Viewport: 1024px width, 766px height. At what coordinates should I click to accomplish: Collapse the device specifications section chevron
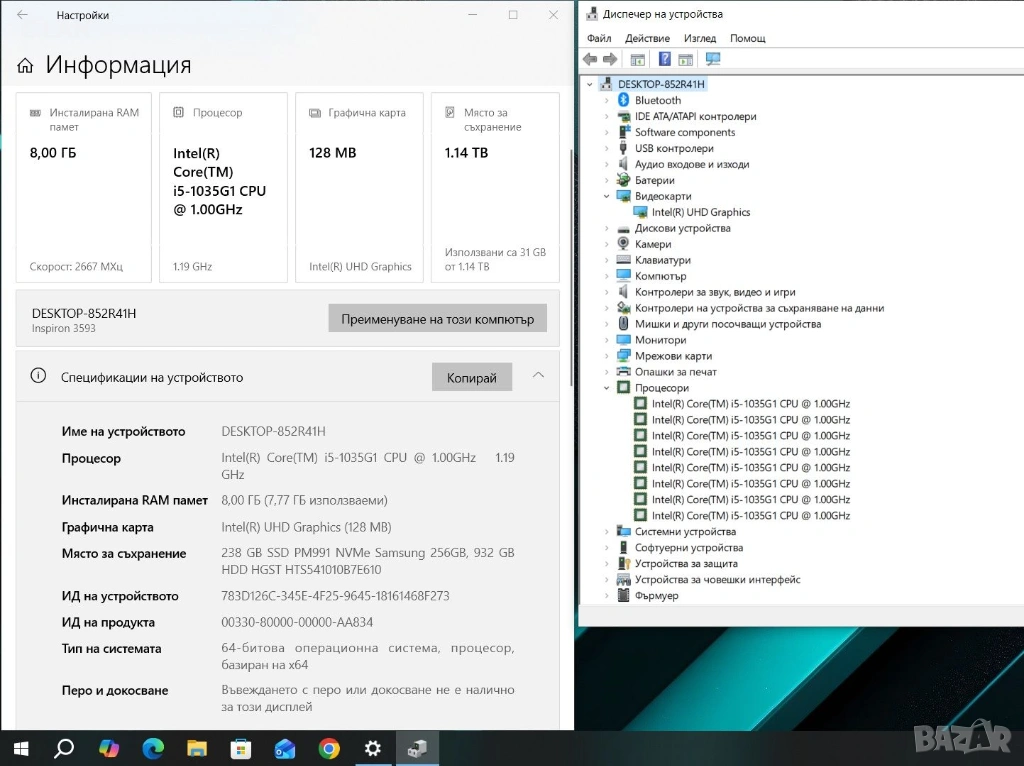538,376
